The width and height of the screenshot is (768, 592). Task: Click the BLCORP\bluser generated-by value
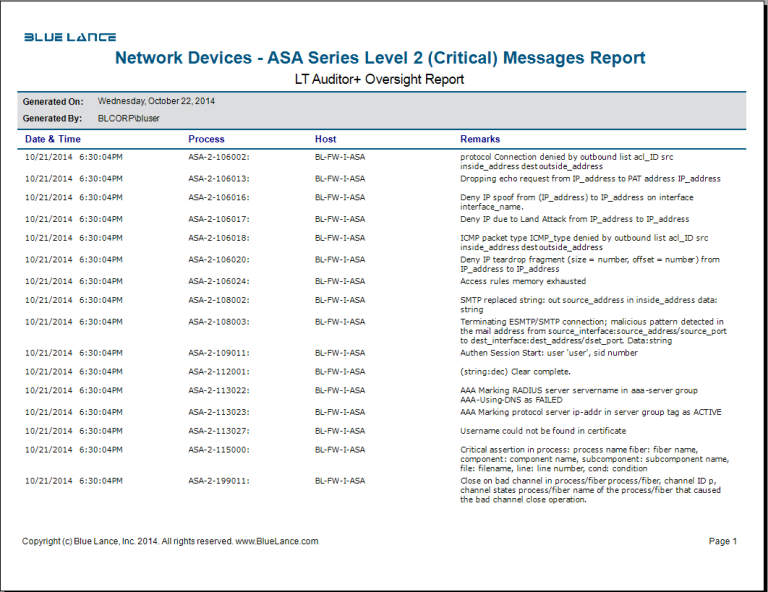pyautogui.click(x=134, y=118)
